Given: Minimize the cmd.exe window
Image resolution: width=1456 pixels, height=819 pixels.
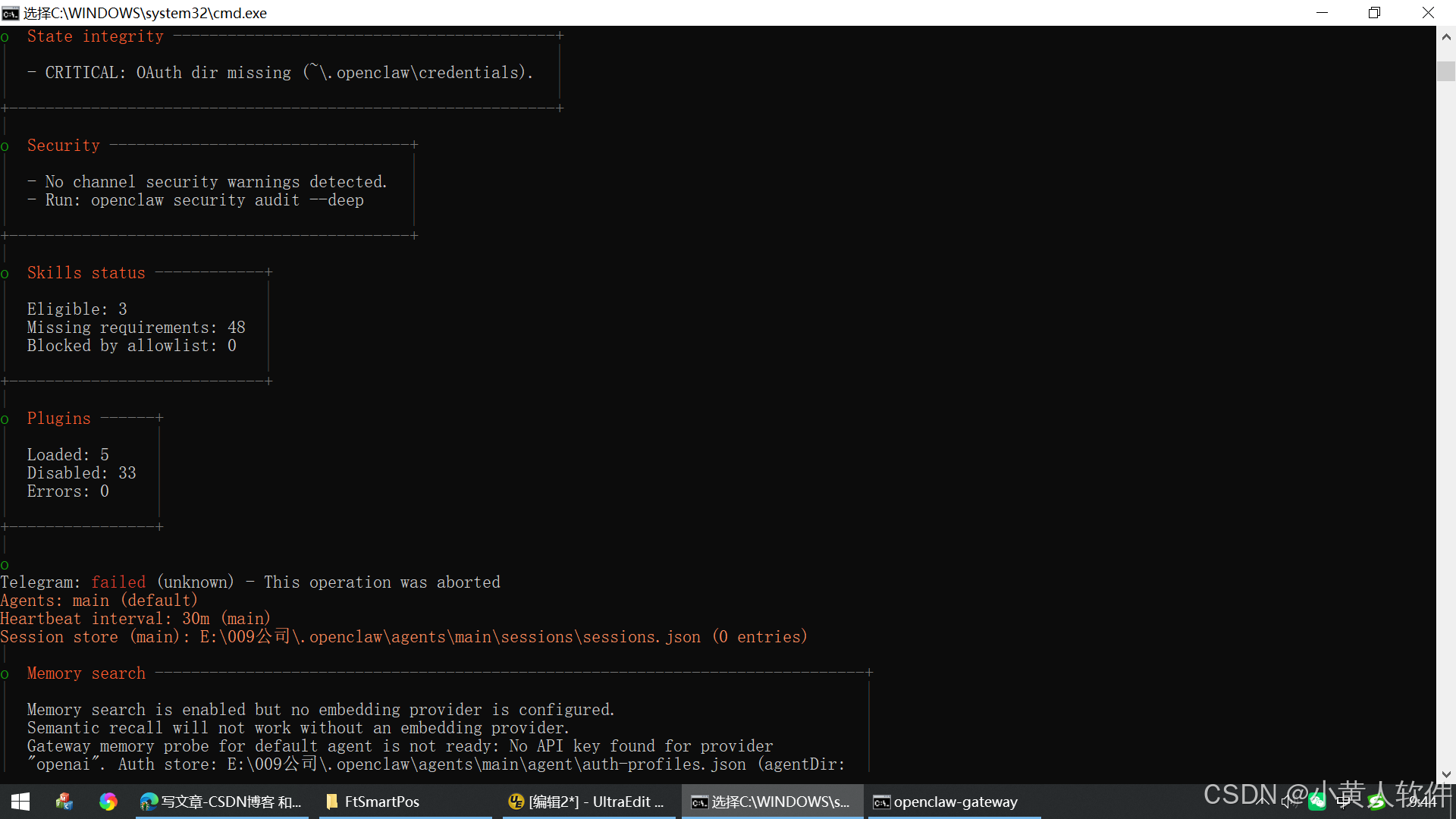Looking at the screenshot, I should click(1322, 13).
